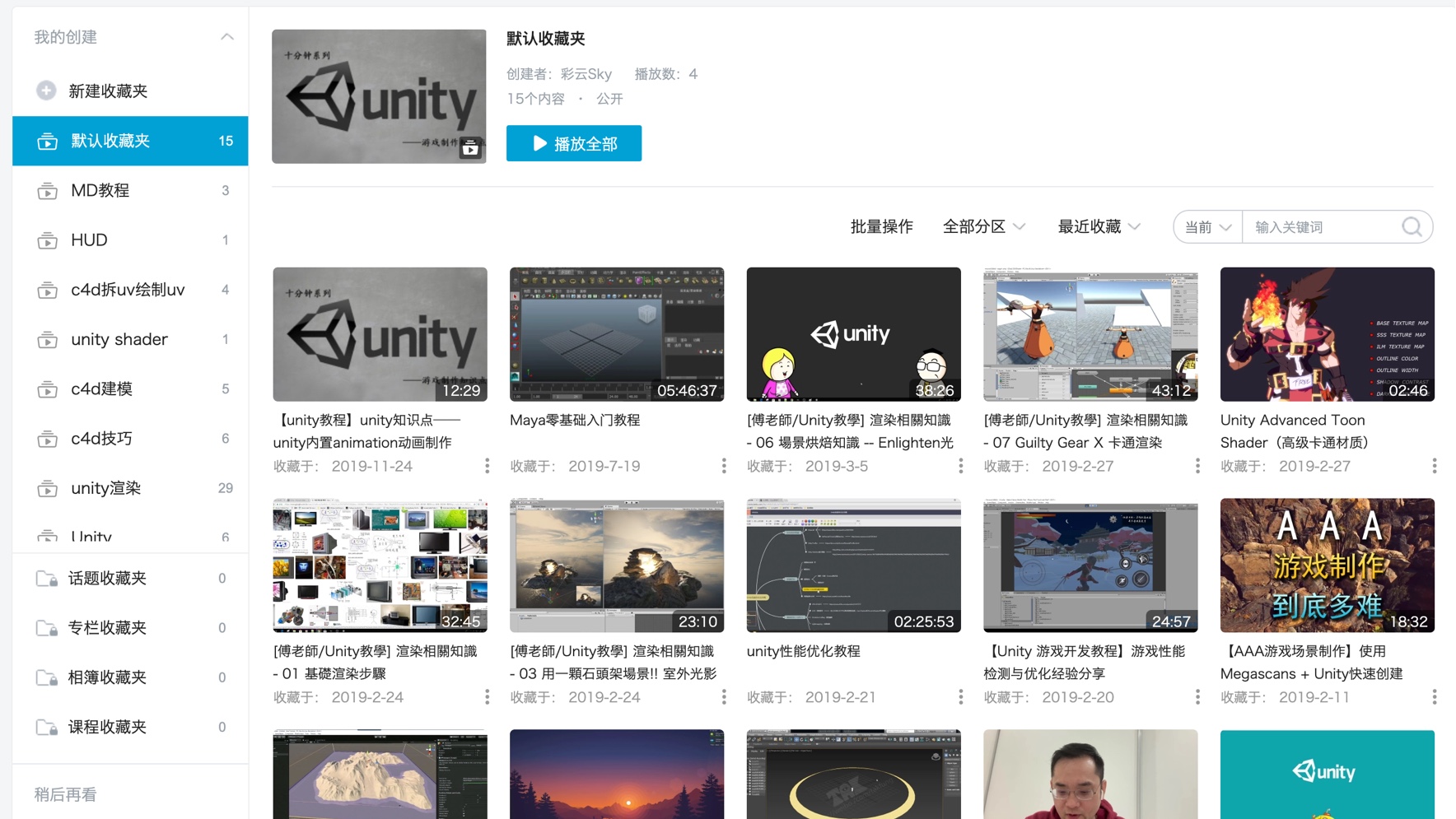Click the folder icon beside c4d建模
1456x819 pixels.
pyautogui.click(x=47, y=389)
